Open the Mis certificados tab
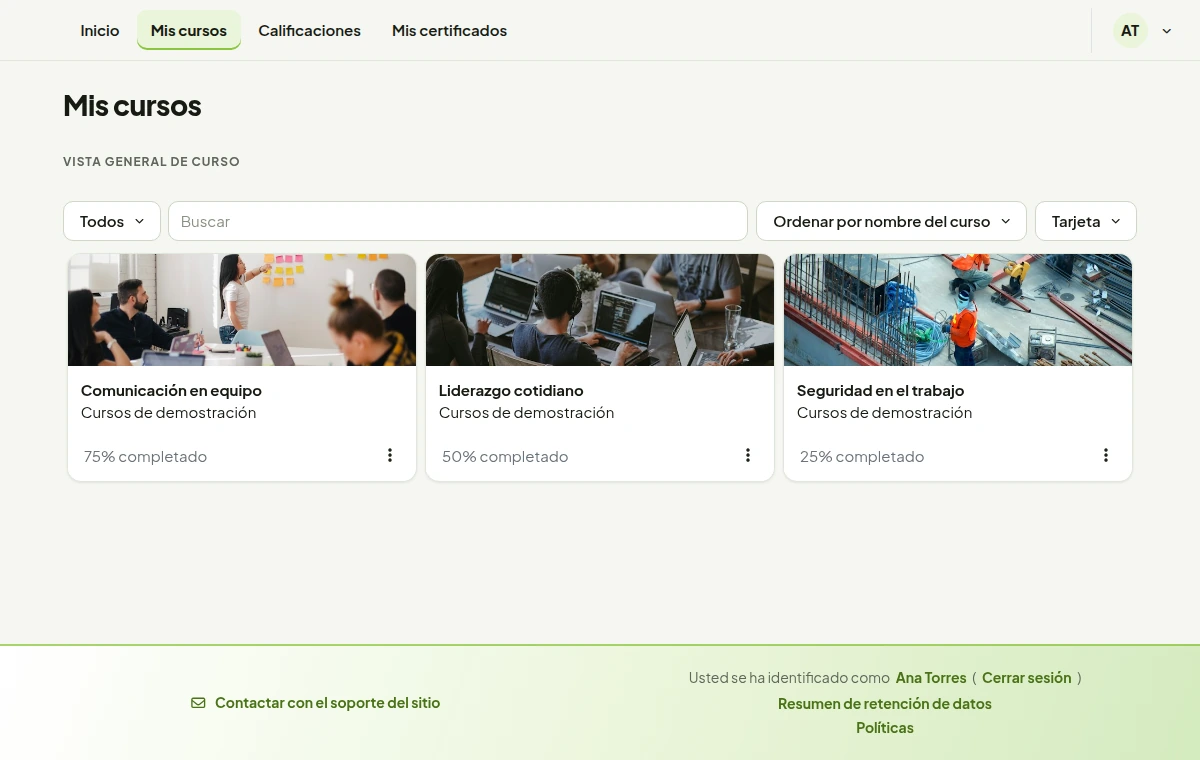1200x760 pixels. (x=449, y=31)
